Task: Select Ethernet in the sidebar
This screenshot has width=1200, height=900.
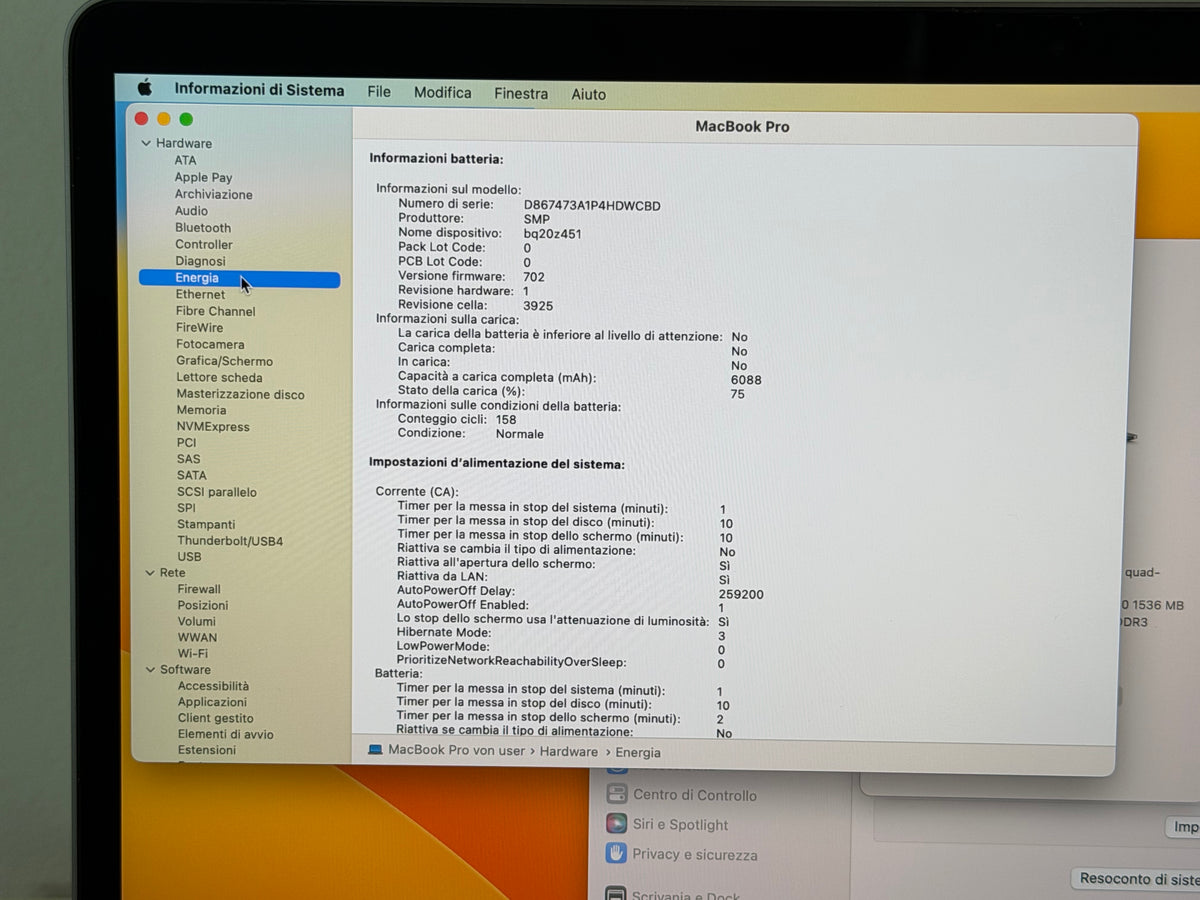Action: coord(201,295)
